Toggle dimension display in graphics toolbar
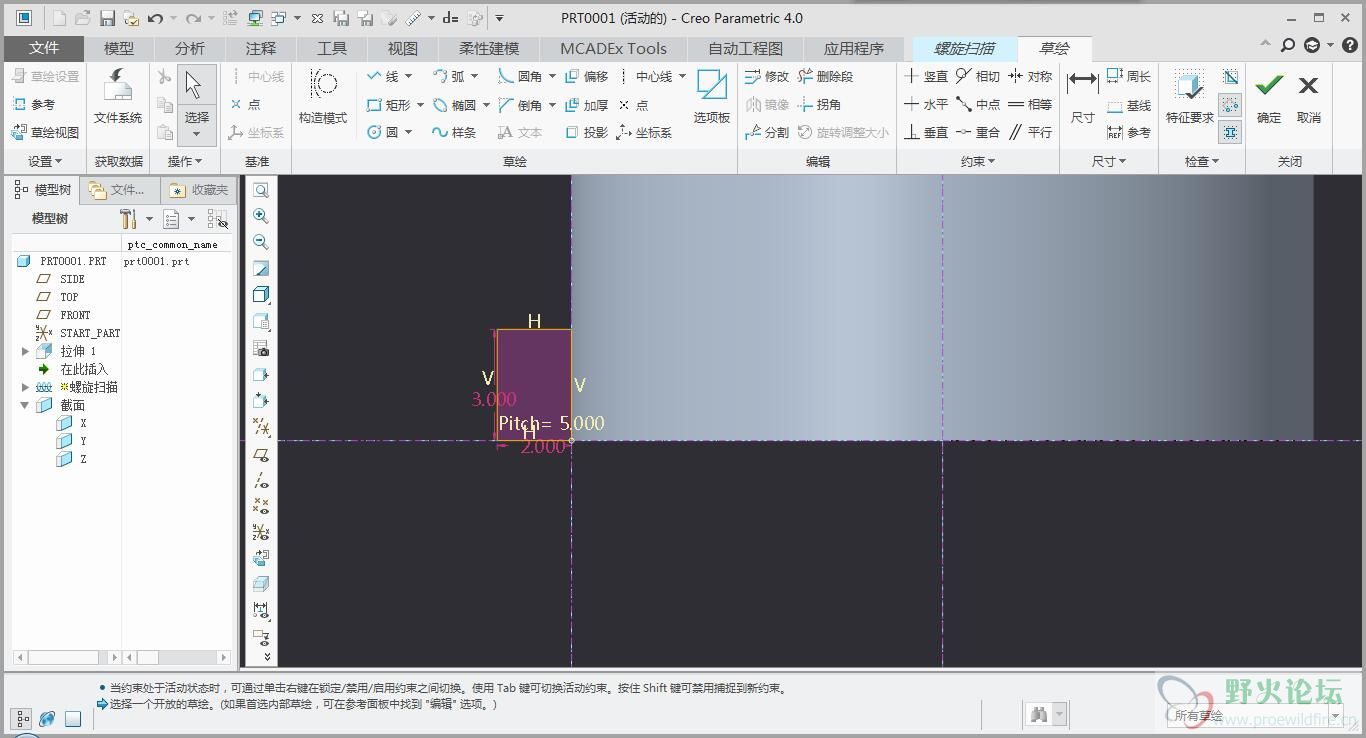 pos(261,609)
